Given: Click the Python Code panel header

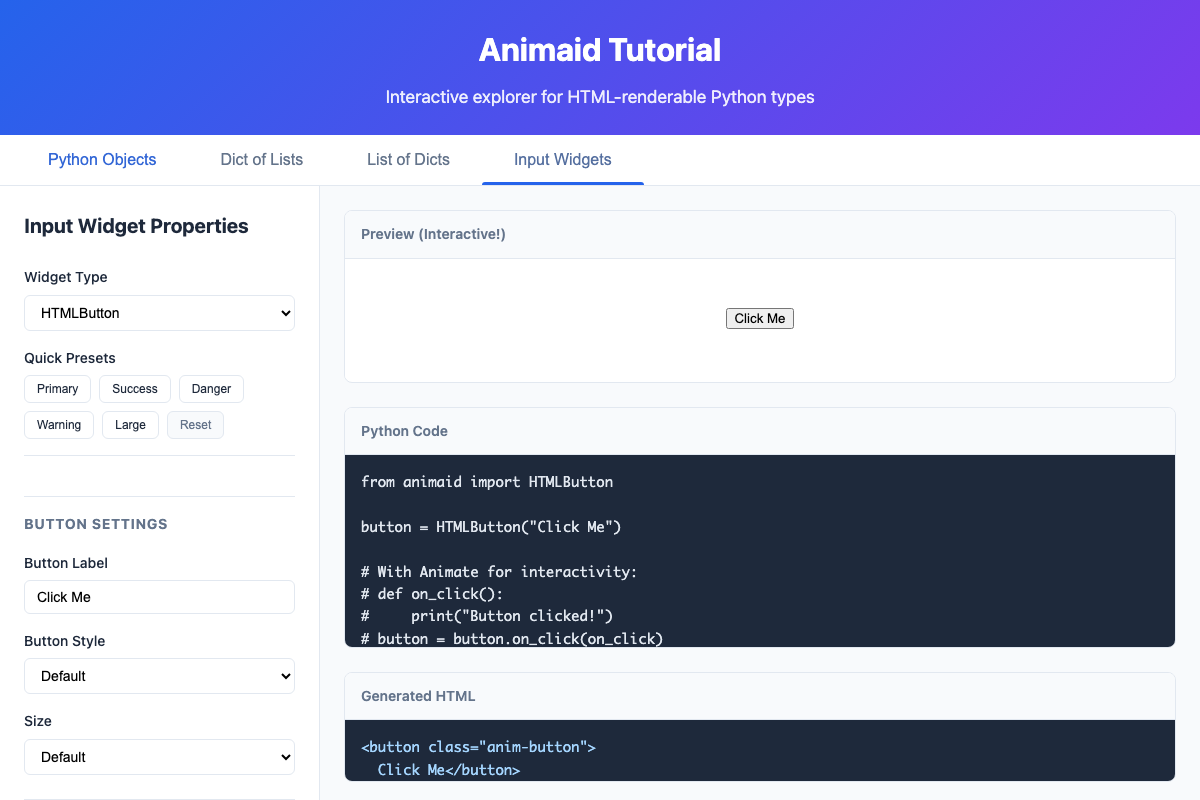Looking at the screenshot, I should [x=404, y=431].
